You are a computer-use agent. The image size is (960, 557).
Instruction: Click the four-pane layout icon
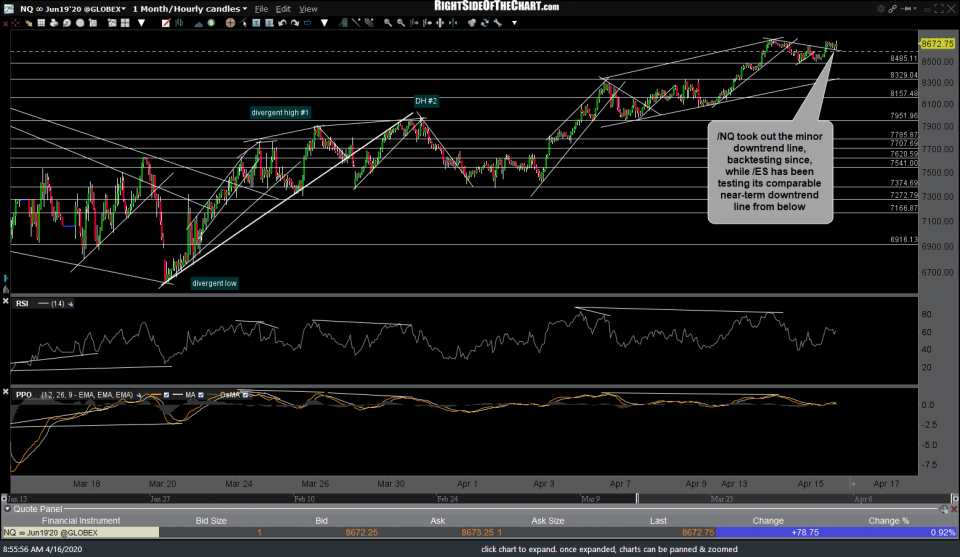point(125,23)
